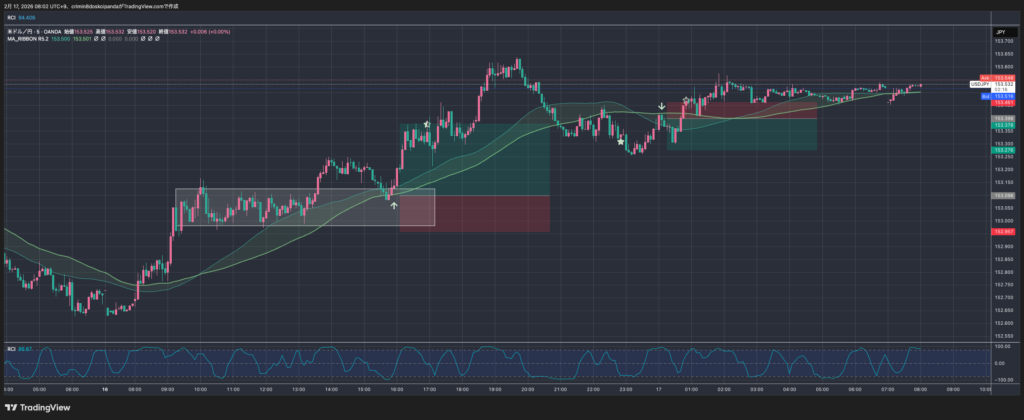Click the solid star marker near 23:00
1024x420 pixels.
[622, 141]
